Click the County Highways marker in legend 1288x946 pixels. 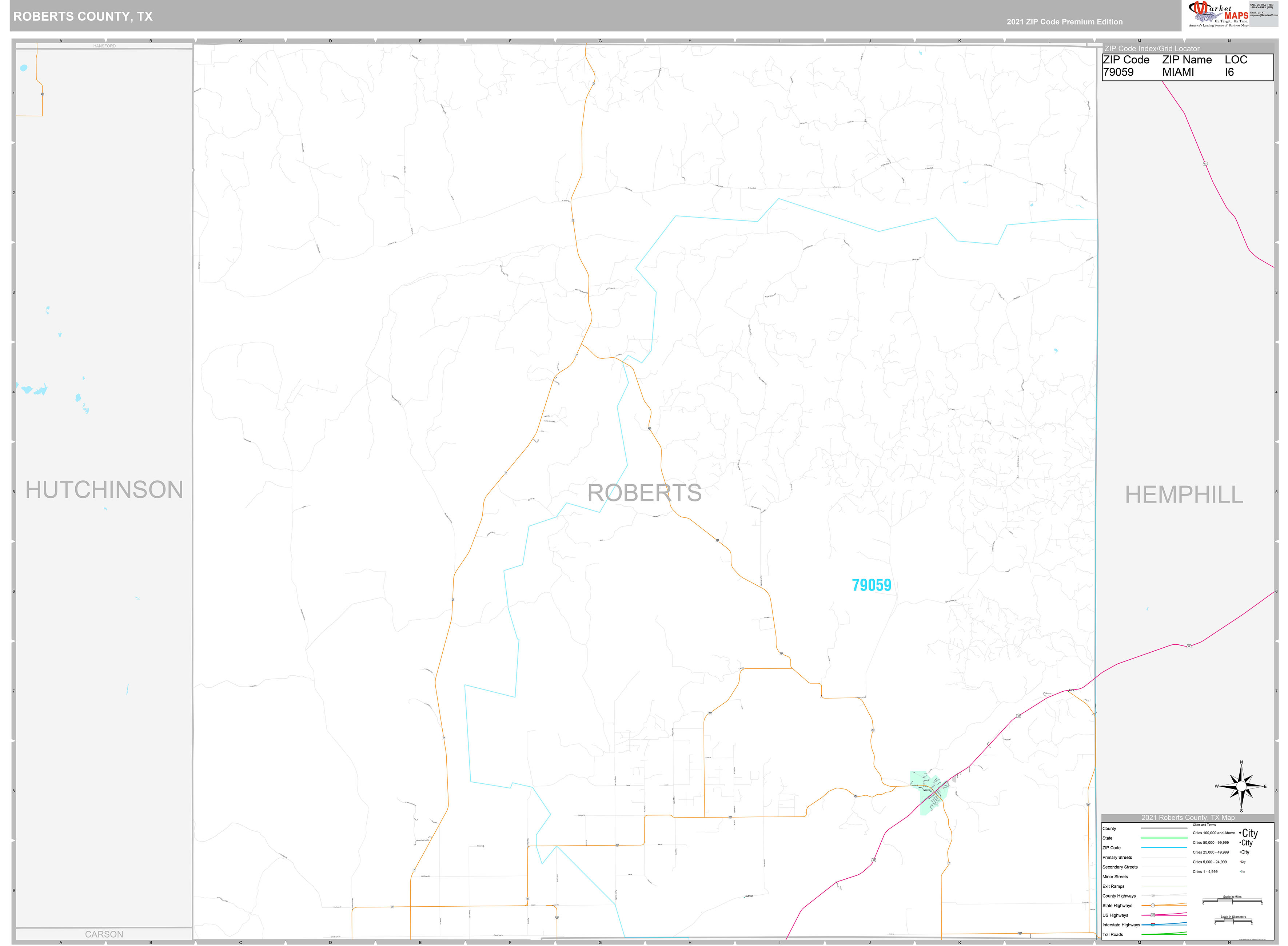click(x=1153, y=896)
